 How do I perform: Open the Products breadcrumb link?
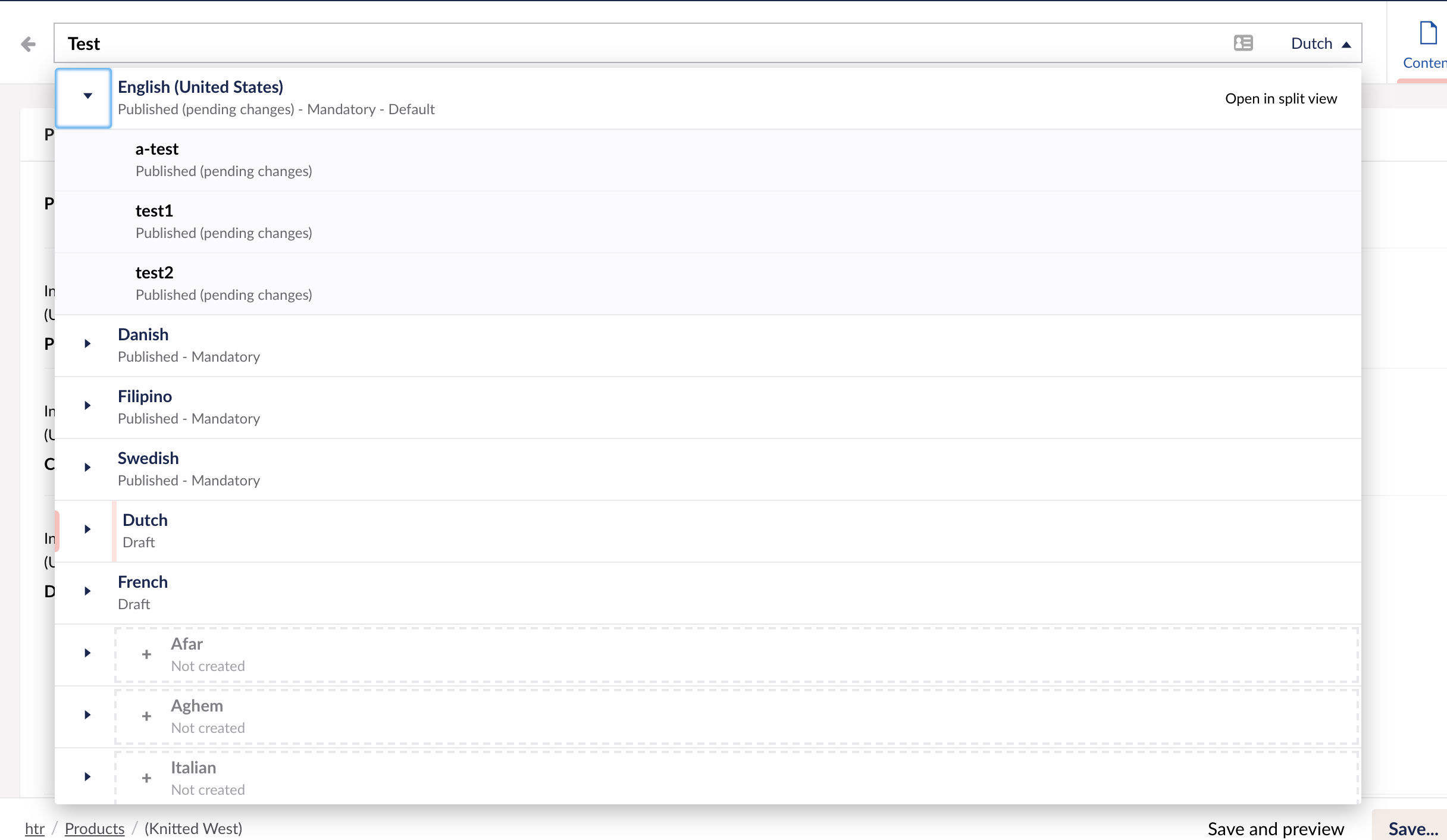point(95,829)
